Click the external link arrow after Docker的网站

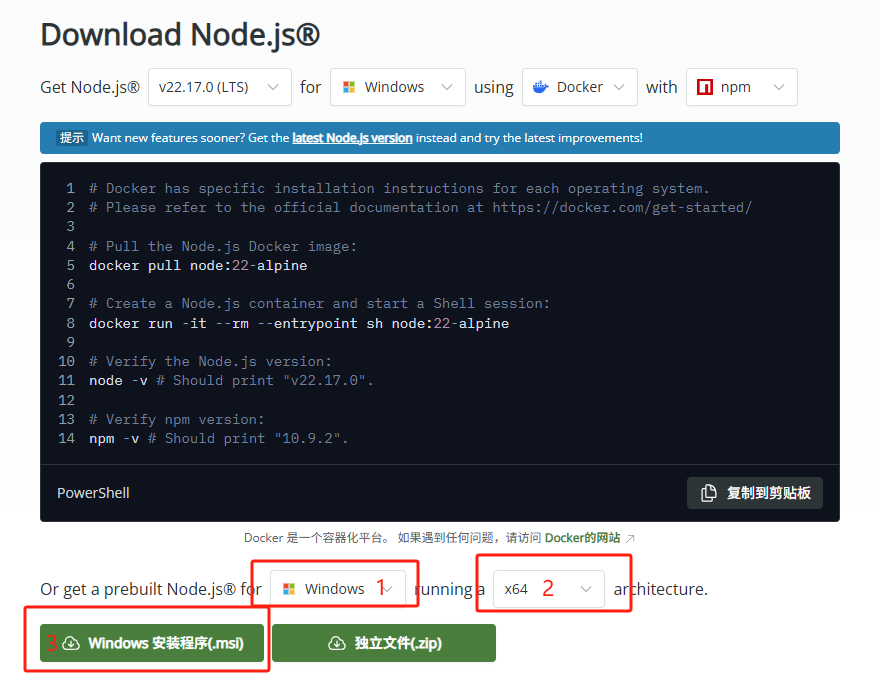630,538
